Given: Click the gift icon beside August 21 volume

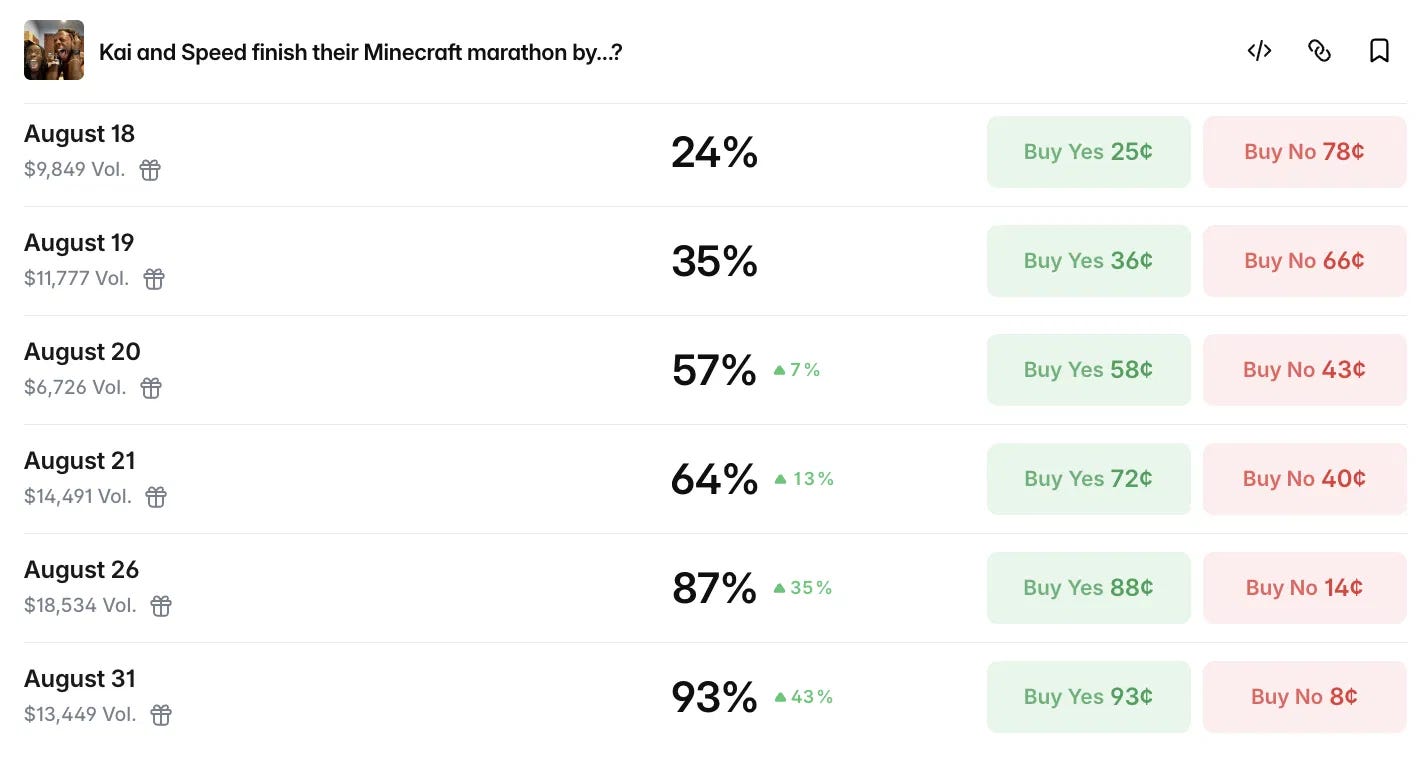Looking at the screenshot, I should (156, 497).
